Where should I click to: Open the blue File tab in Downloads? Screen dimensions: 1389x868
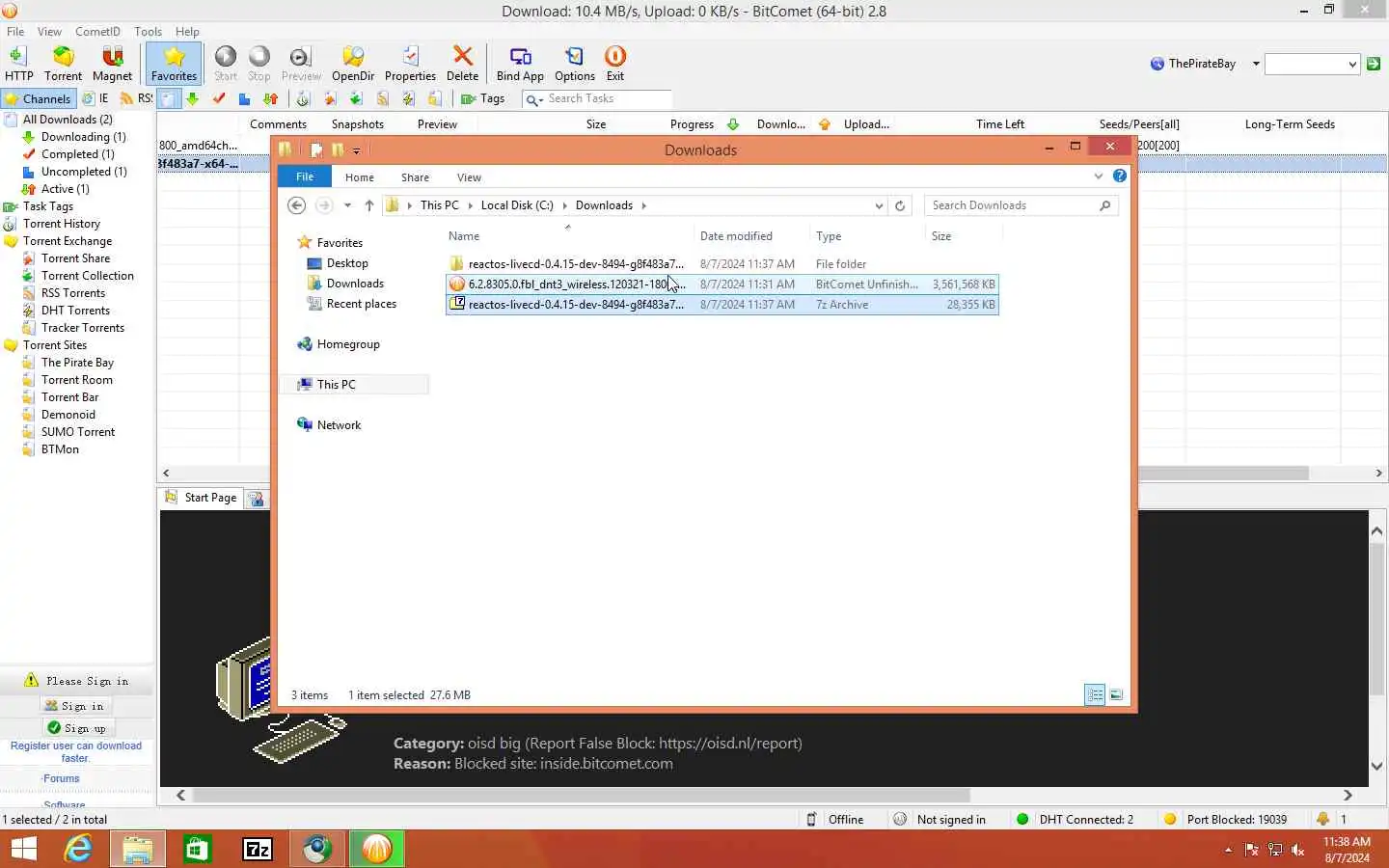[x=305, y=176]
